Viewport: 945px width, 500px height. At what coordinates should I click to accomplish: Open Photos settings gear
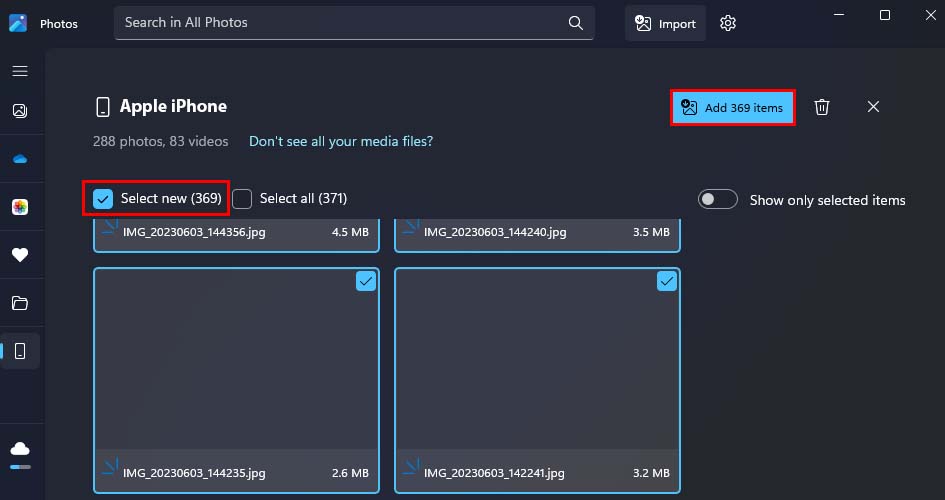728,23
